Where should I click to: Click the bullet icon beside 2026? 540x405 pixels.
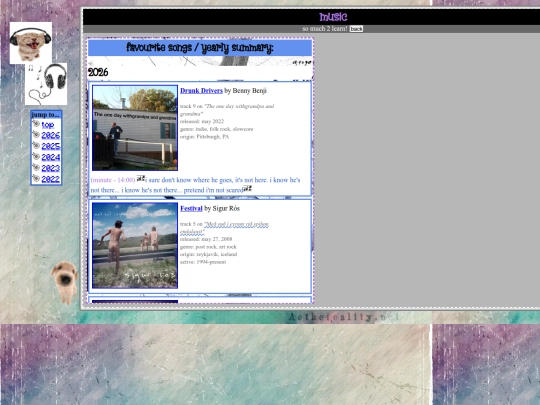pyautogui.click(x=36, y=135)
